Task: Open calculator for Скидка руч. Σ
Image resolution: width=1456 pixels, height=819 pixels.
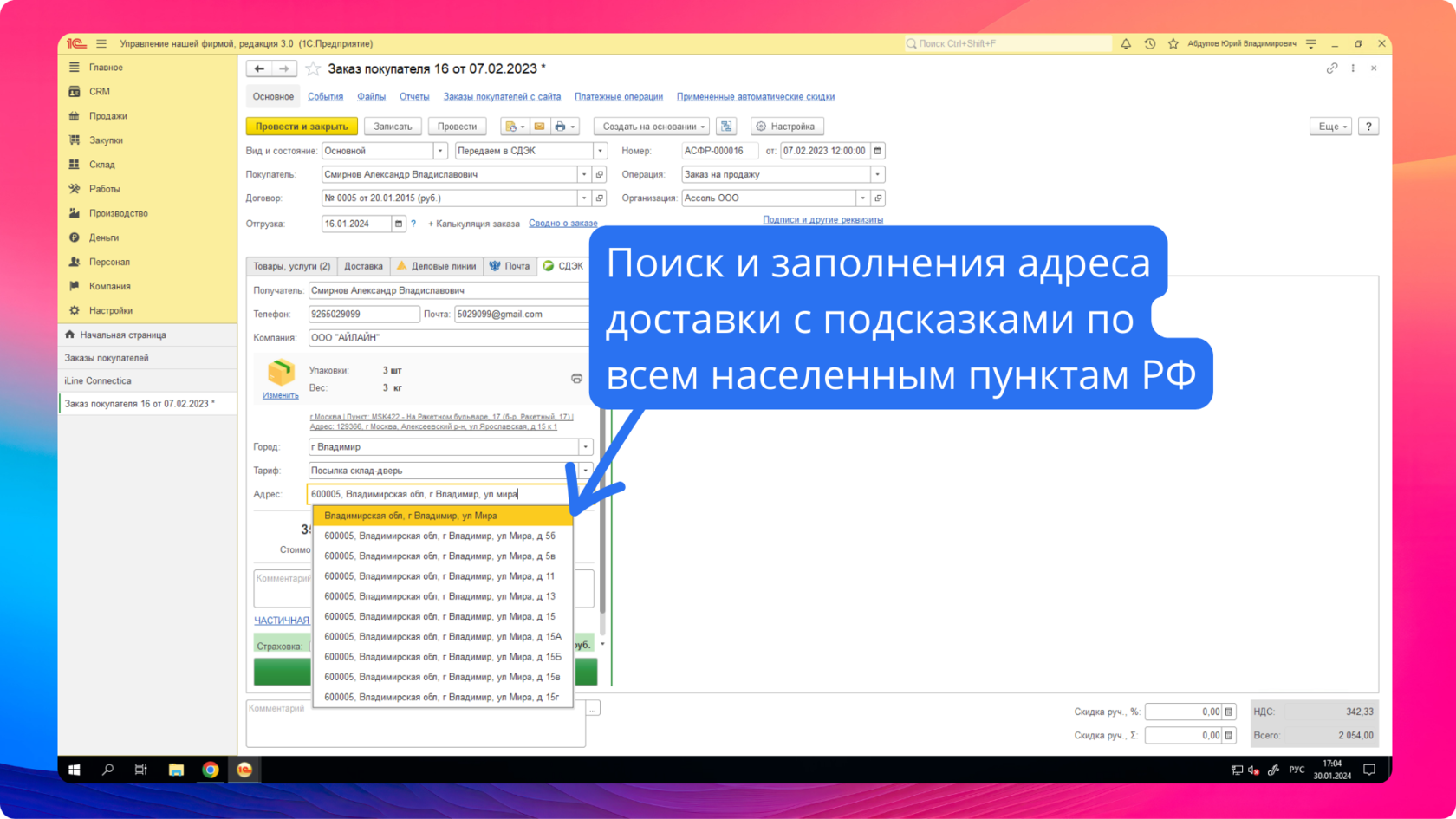Action: (1229, 735)
